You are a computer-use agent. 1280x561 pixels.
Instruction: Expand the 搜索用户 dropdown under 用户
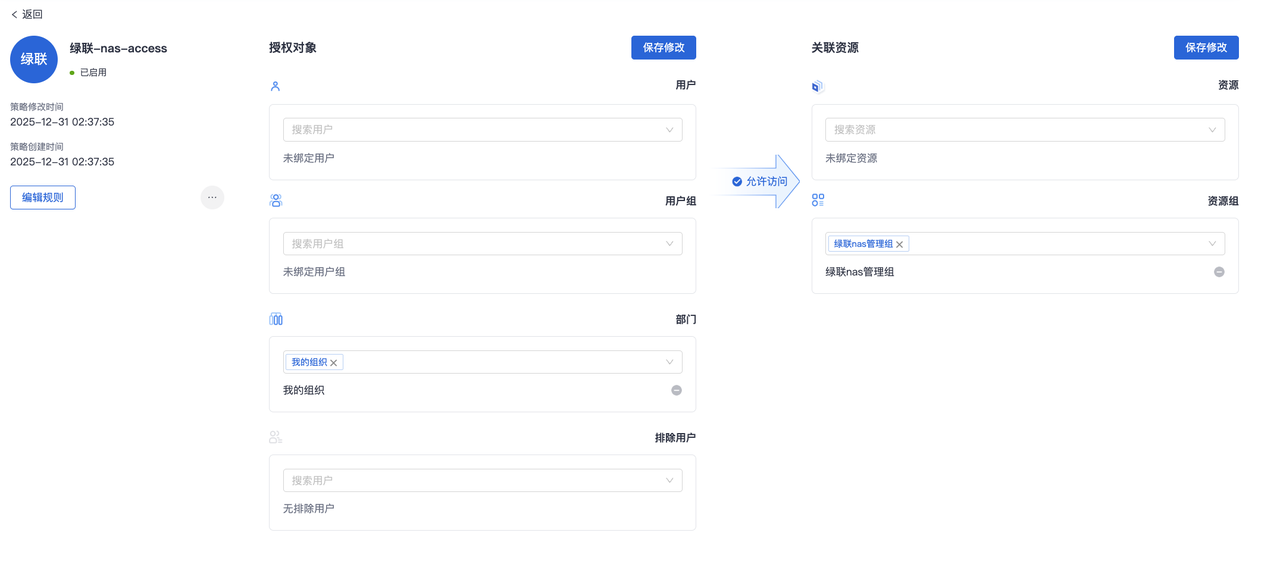[670, 130]
